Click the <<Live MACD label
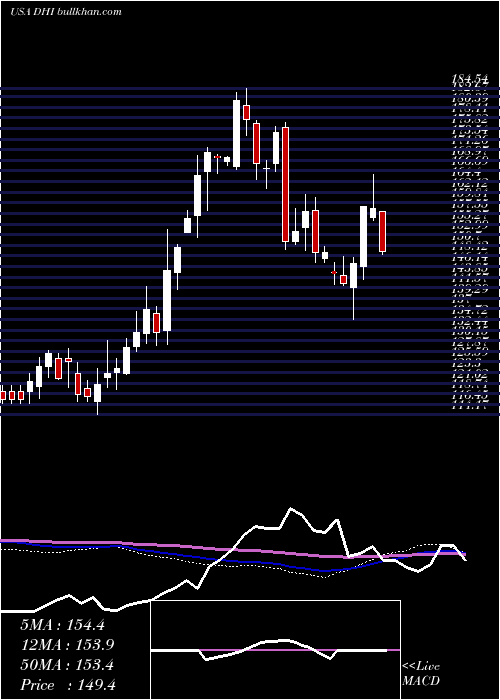 [421, 673]
